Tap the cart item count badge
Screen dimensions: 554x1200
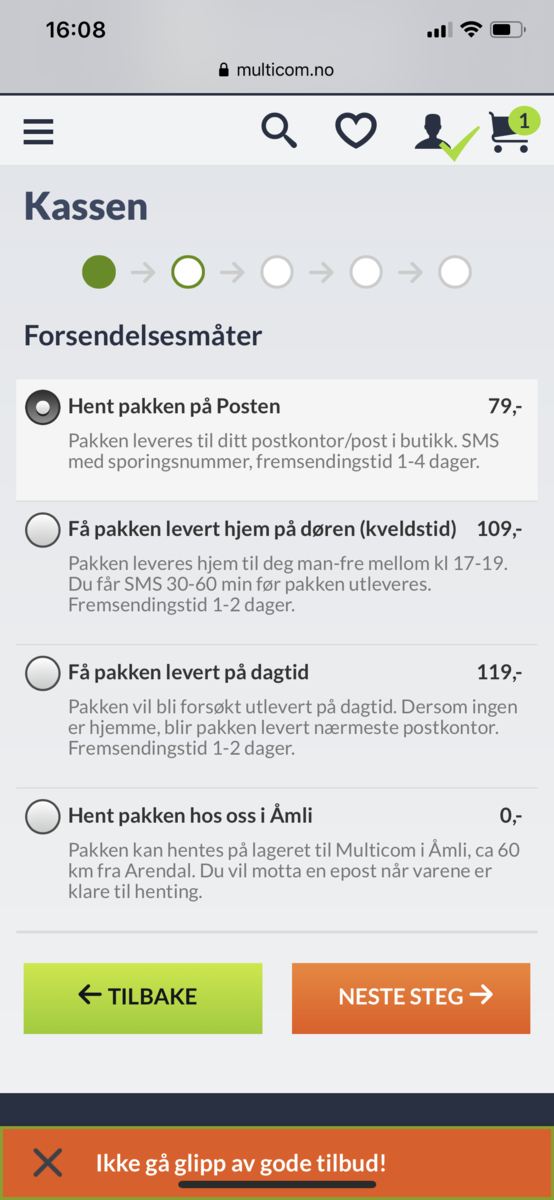click(x=523, y=122)
